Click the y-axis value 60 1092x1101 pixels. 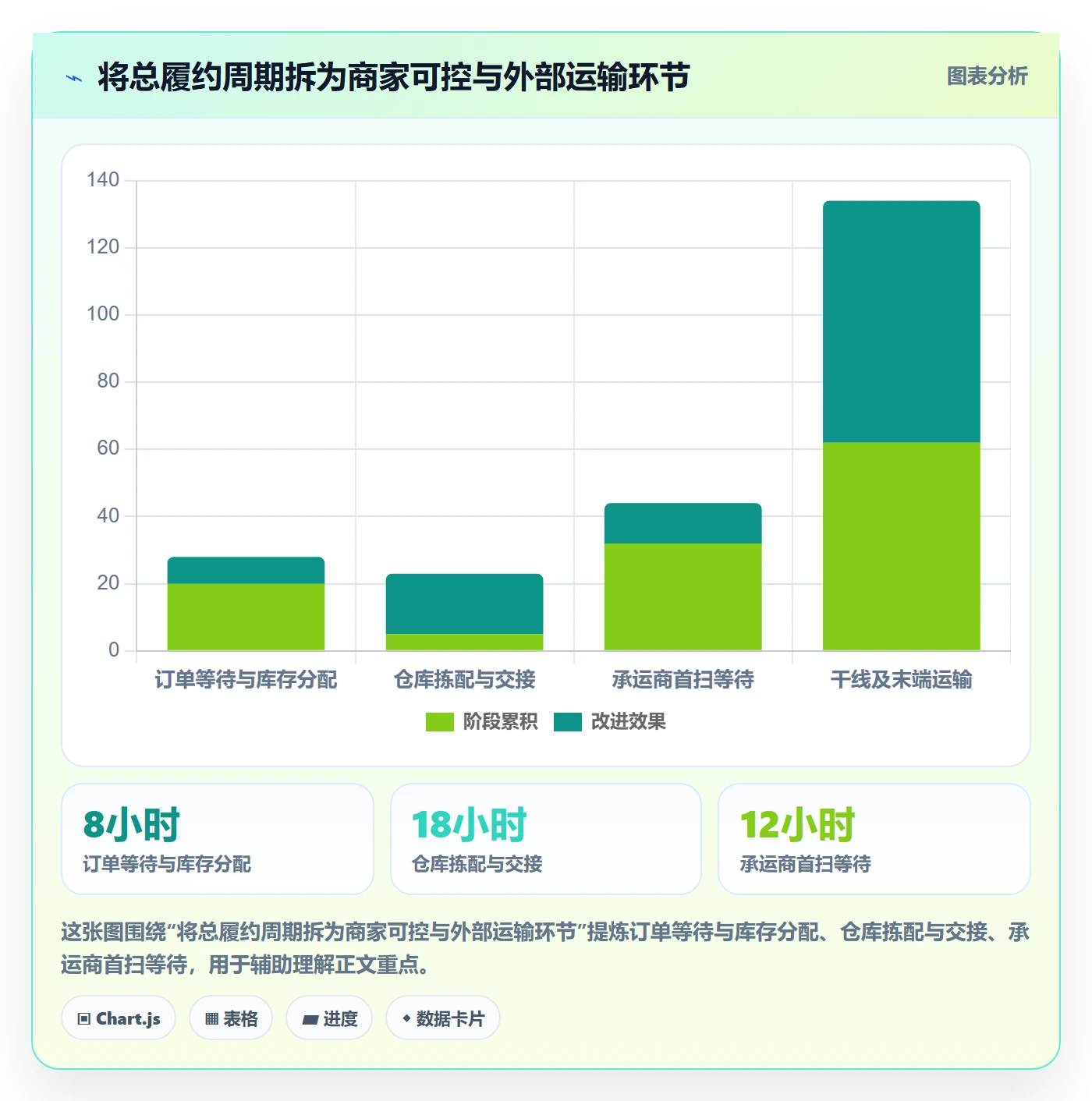click(108, 448)
